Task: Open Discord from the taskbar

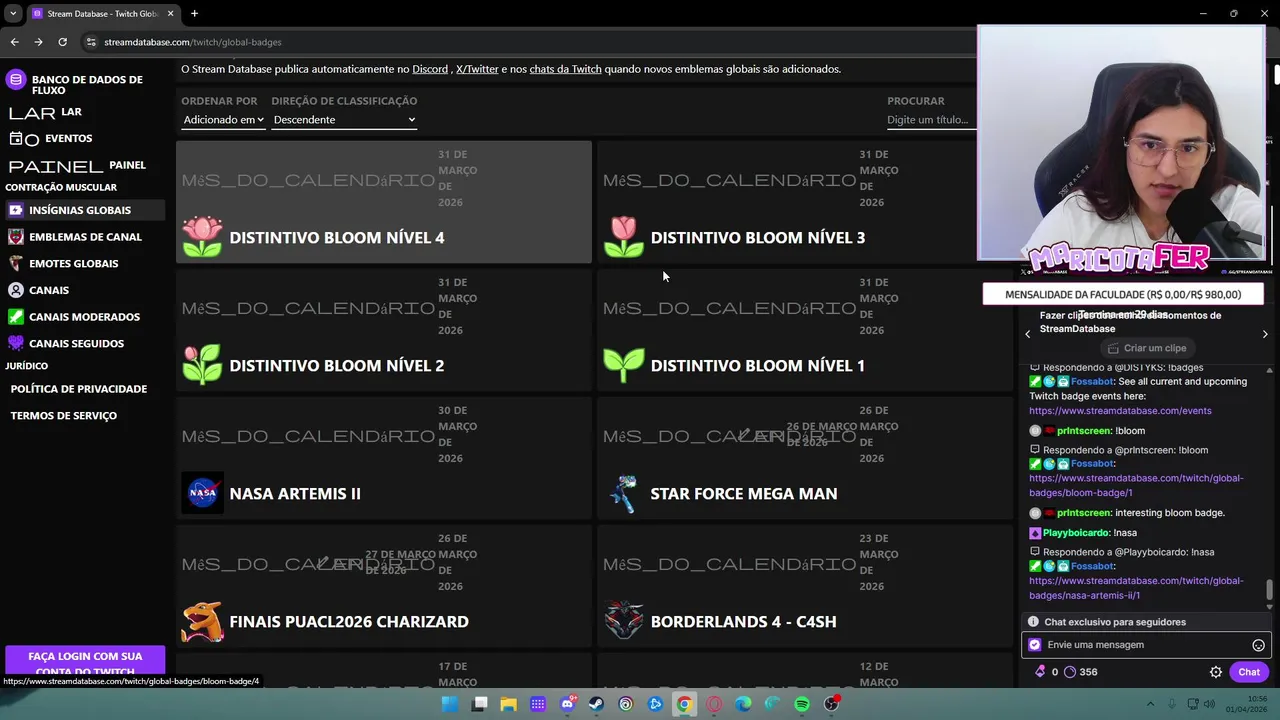Action: pyautogui.click(x=567, y=704)
